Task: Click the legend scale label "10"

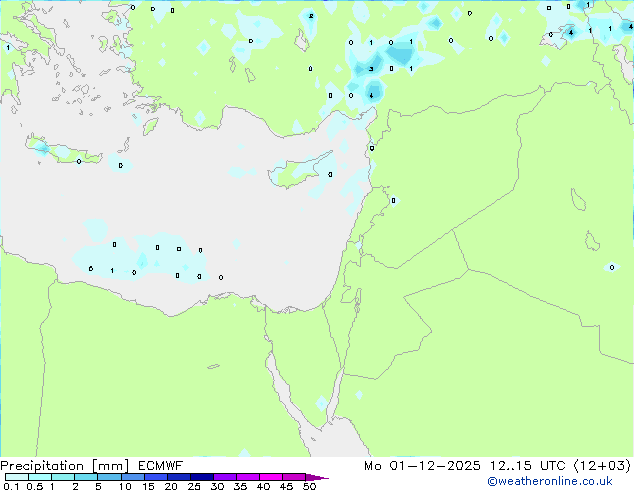Action: tap(125, 486)
